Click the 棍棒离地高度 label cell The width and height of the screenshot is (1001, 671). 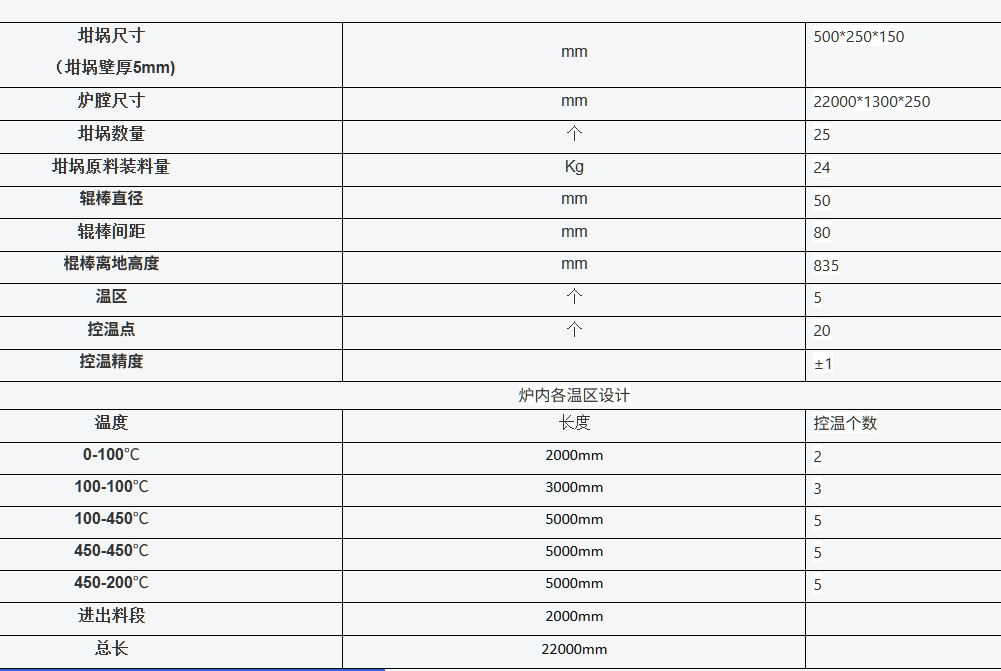point(111,264)
